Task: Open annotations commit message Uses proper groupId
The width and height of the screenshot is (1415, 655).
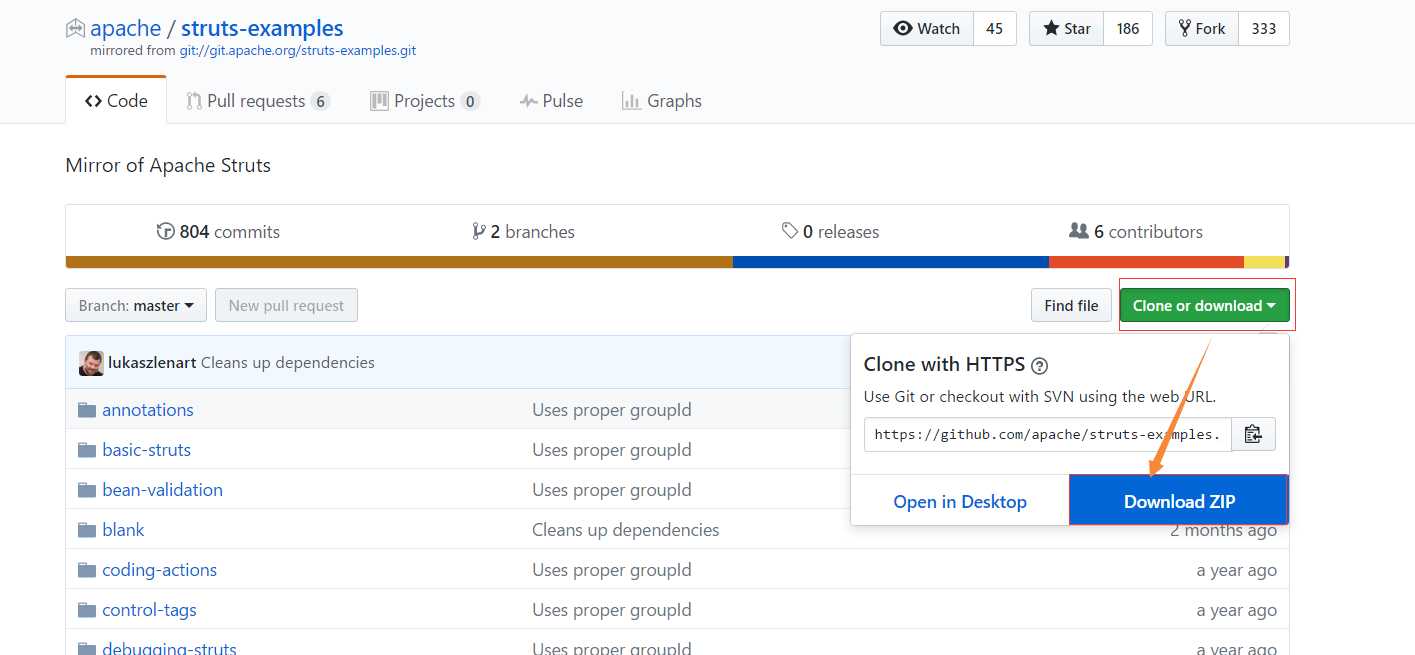Action: click(611, 409)
